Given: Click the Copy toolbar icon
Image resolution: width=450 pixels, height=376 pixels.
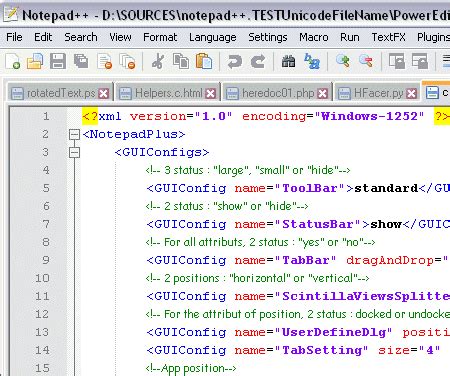Looking at the screenshot, I should [x=181, y=62].
